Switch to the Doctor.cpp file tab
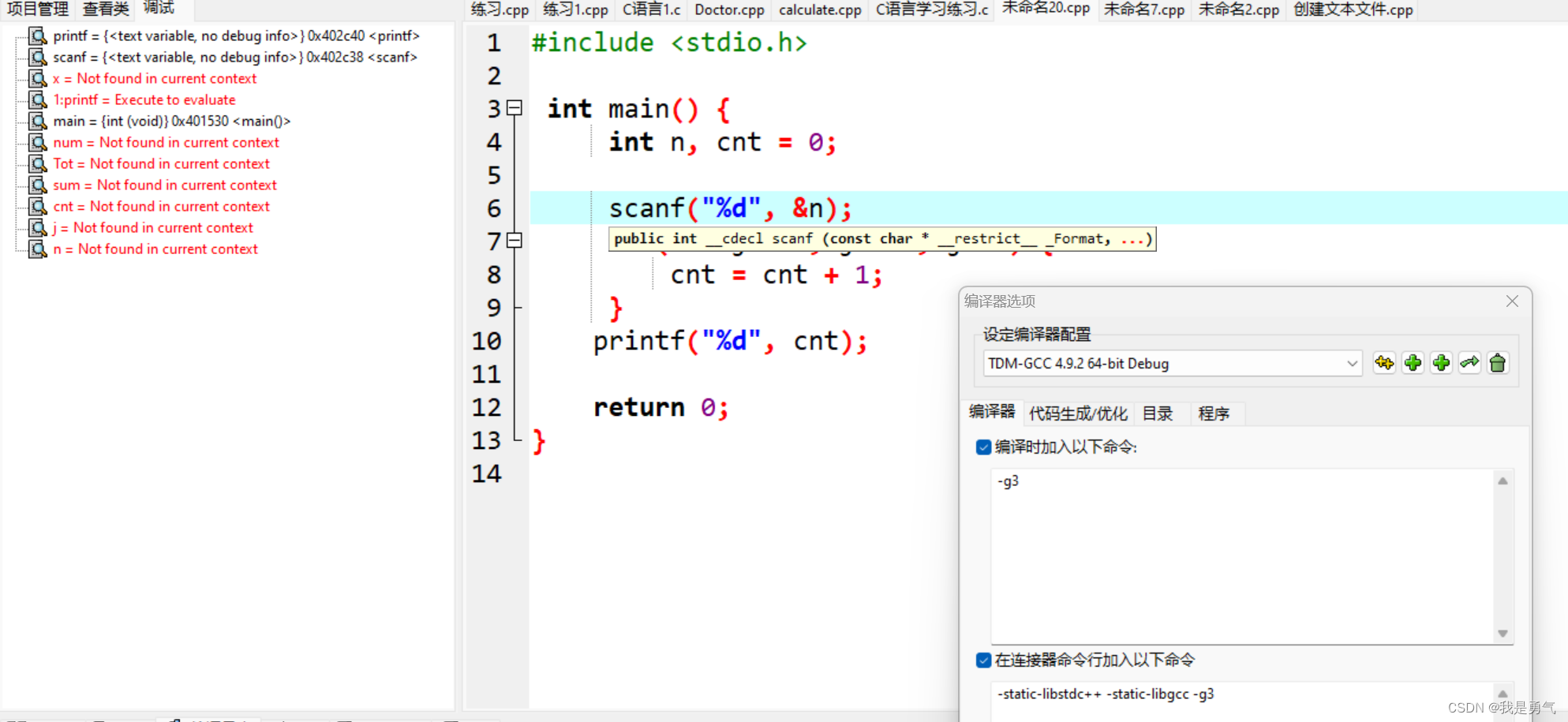 click(729, 9)
